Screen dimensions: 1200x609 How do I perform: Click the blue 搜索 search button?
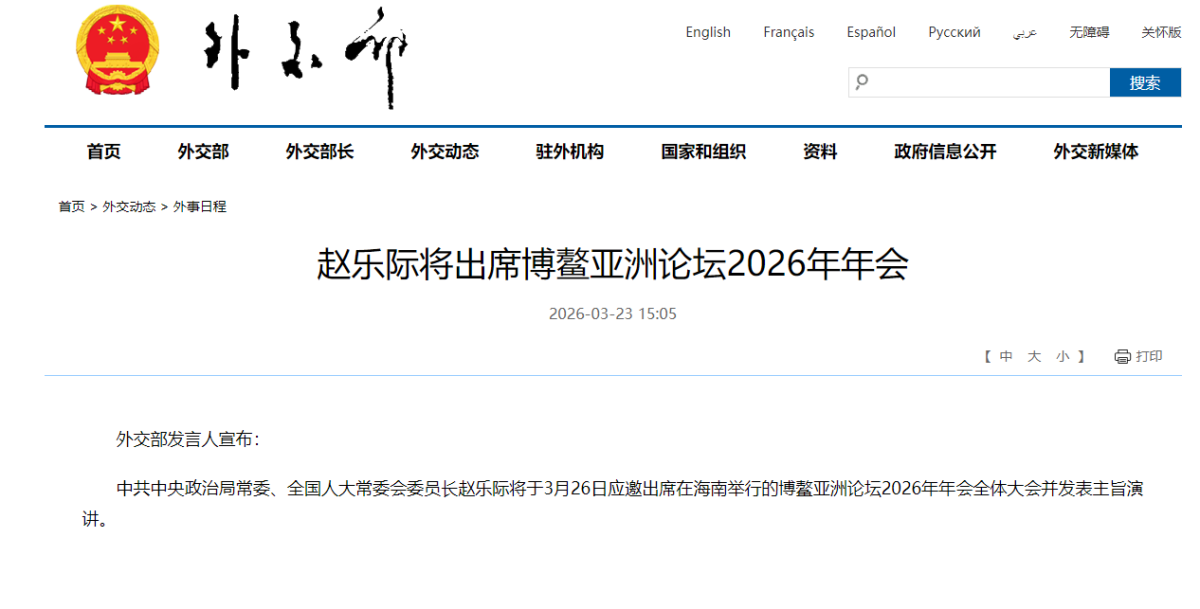pyautogui.click(x=1144, y=83)
